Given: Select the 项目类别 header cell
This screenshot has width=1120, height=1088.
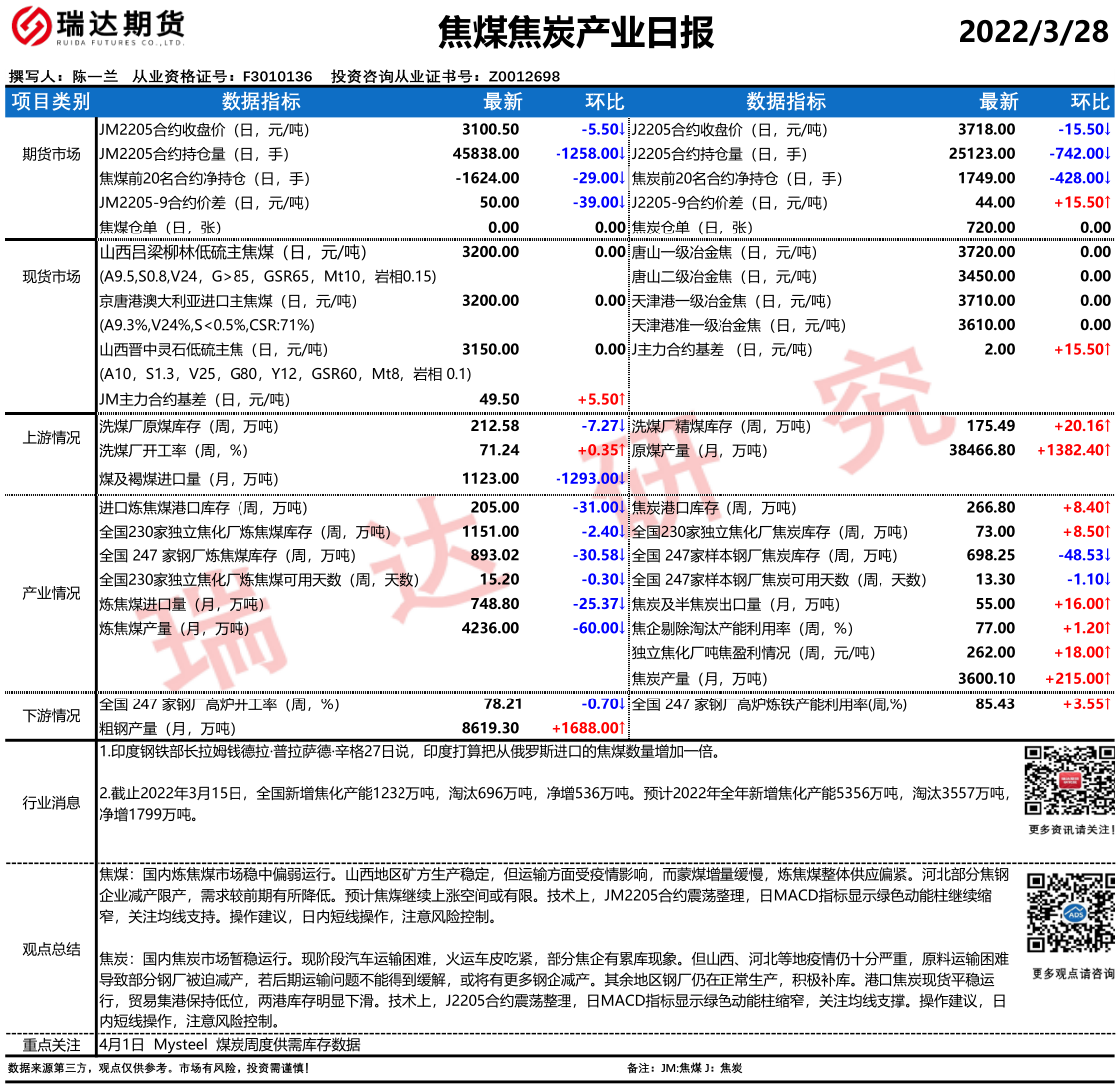Looking at the screenshot, I should click(51, 102).
